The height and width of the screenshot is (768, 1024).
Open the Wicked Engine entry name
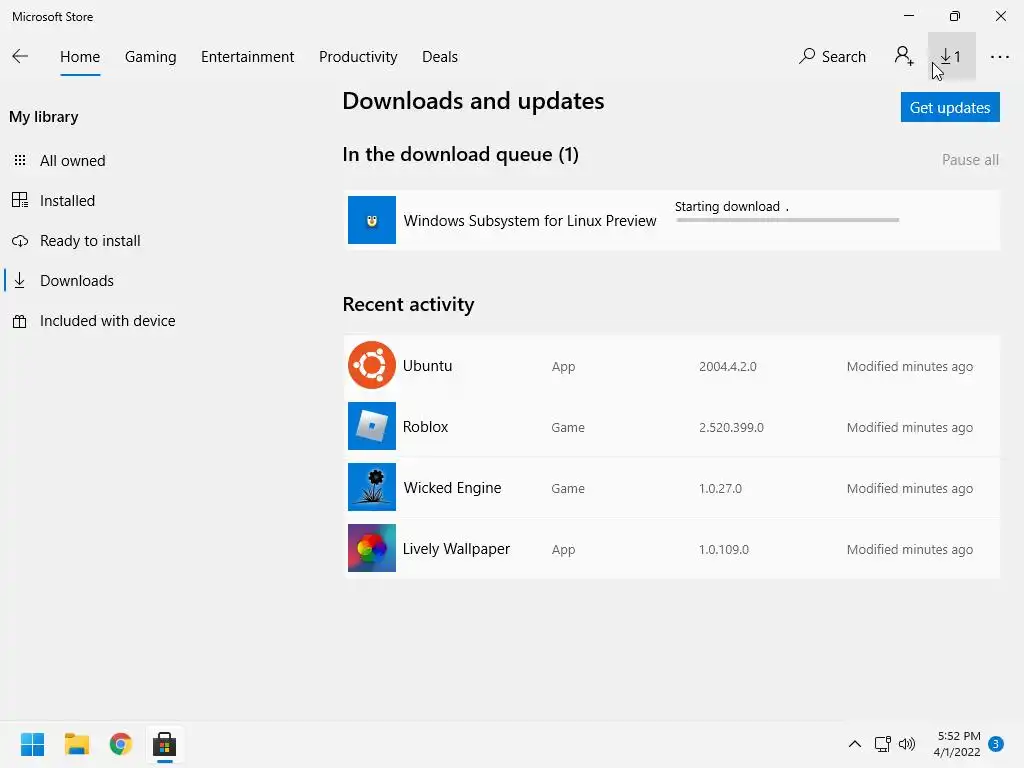click(x=452, y=488)
